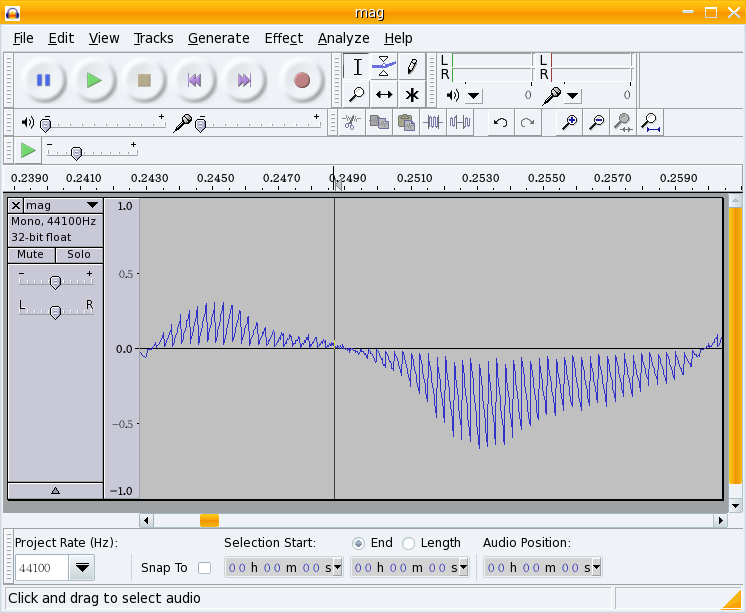Click the track gain slider
This screenshot has height=613, width=746.
pyautogui.click(x=55, y=282)
